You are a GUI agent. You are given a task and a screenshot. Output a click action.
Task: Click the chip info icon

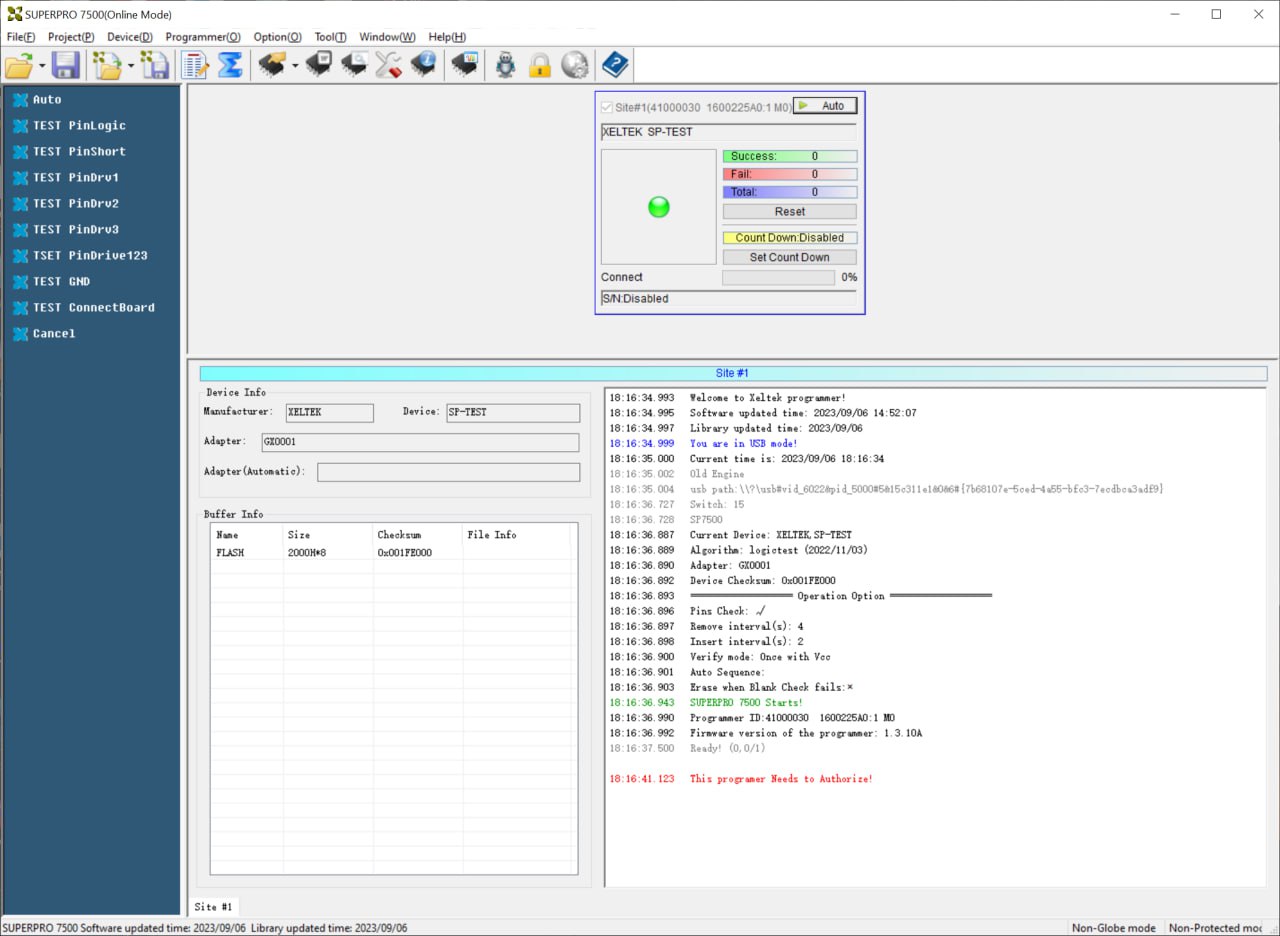tap(423, 66)
